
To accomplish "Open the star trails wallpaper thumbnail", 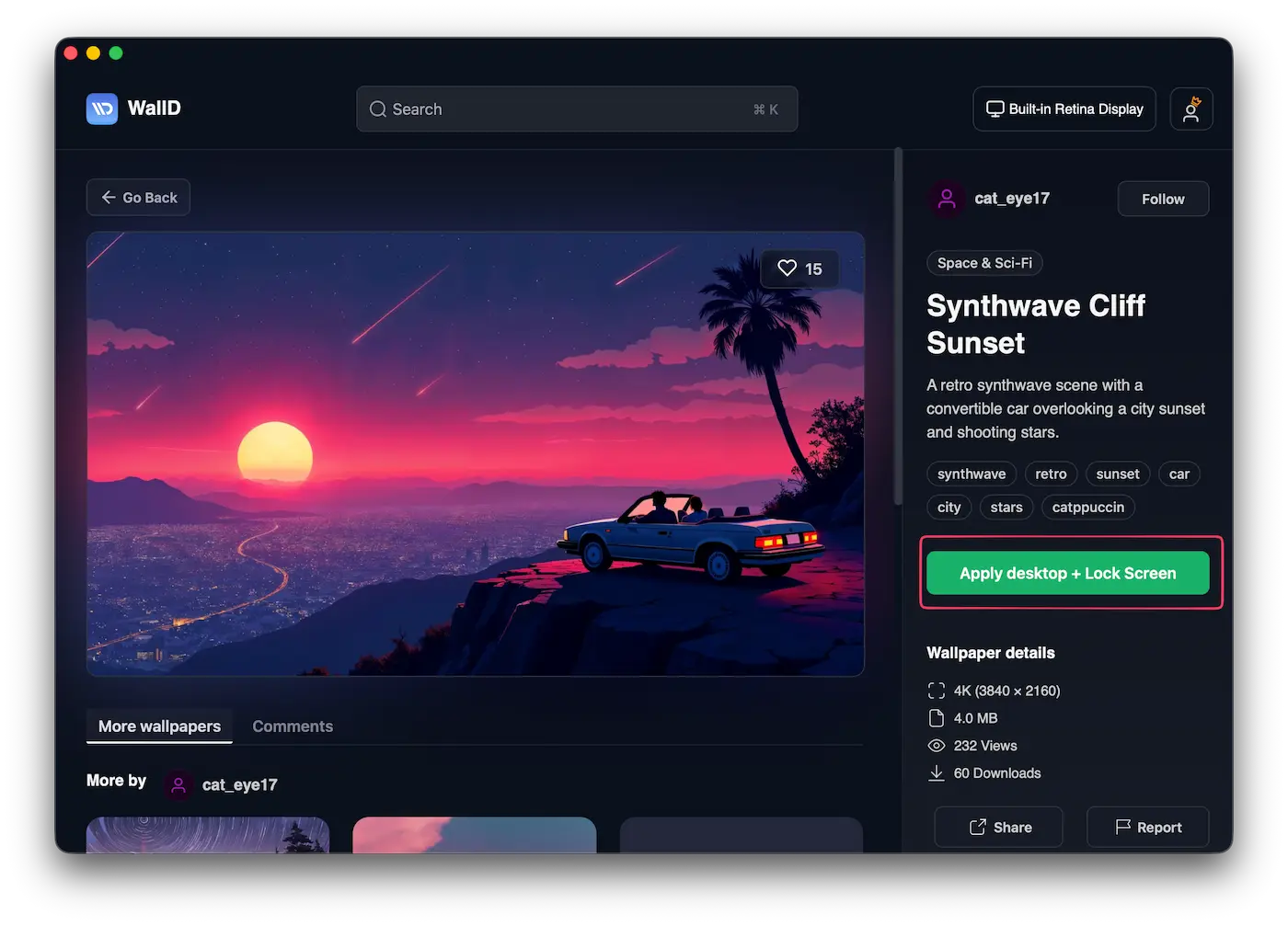I will (x=208, y=835).
